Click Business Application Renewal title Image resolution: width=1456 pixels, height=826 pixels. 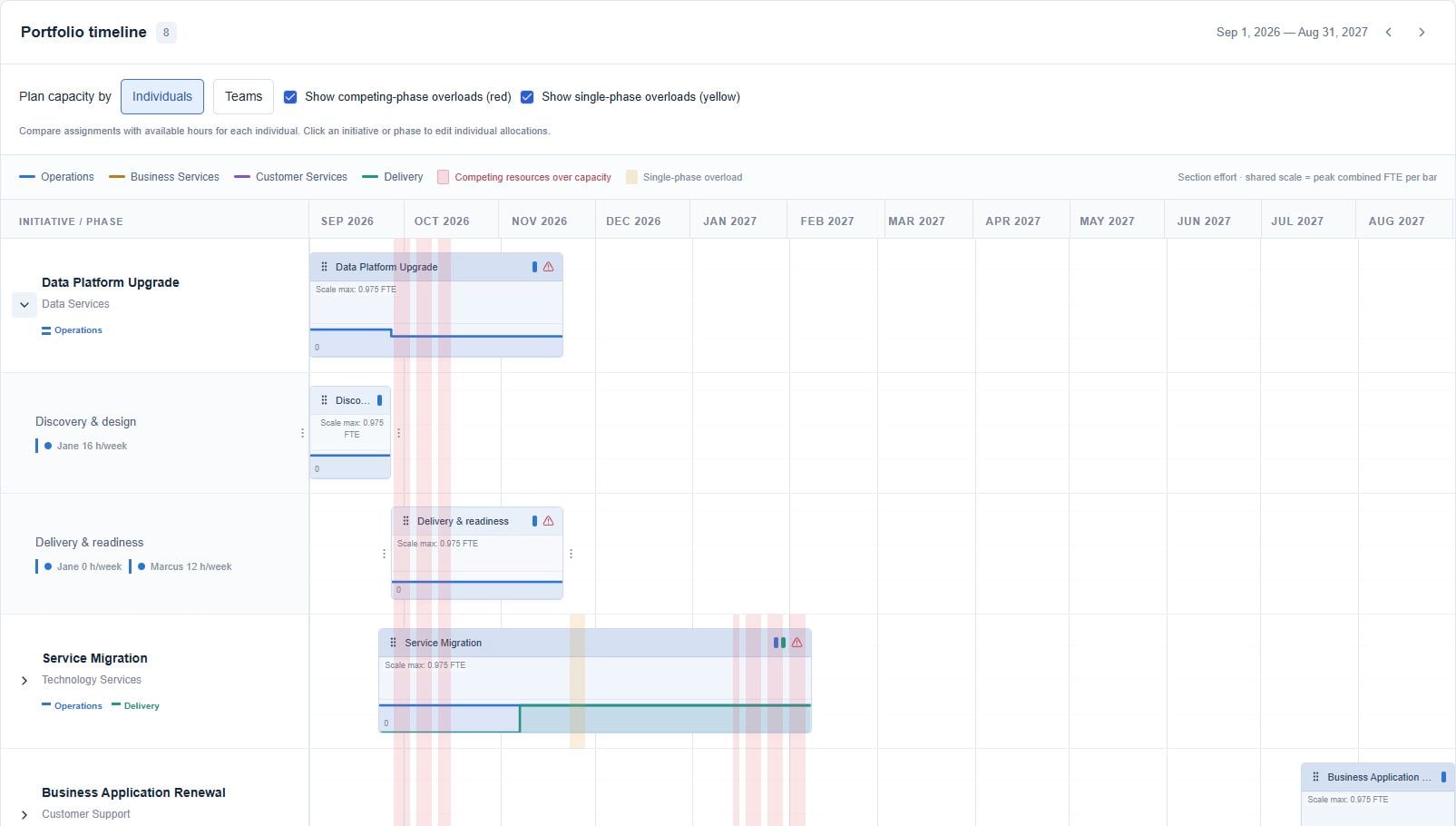tap(133, 792)
